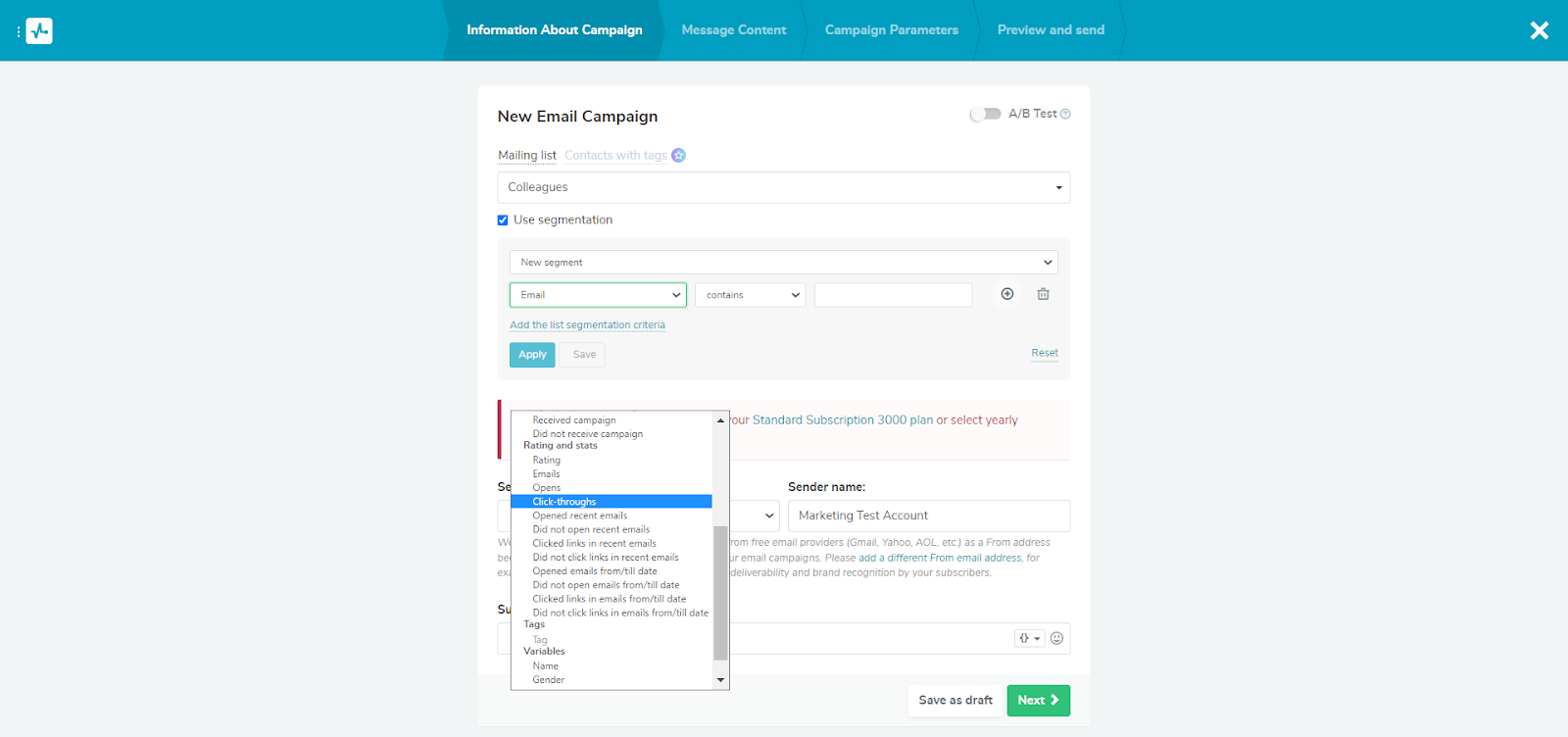Click the A/B Test help question mark icon
This screenshot has width=1568, height=737.
(x=1065, y=114)
